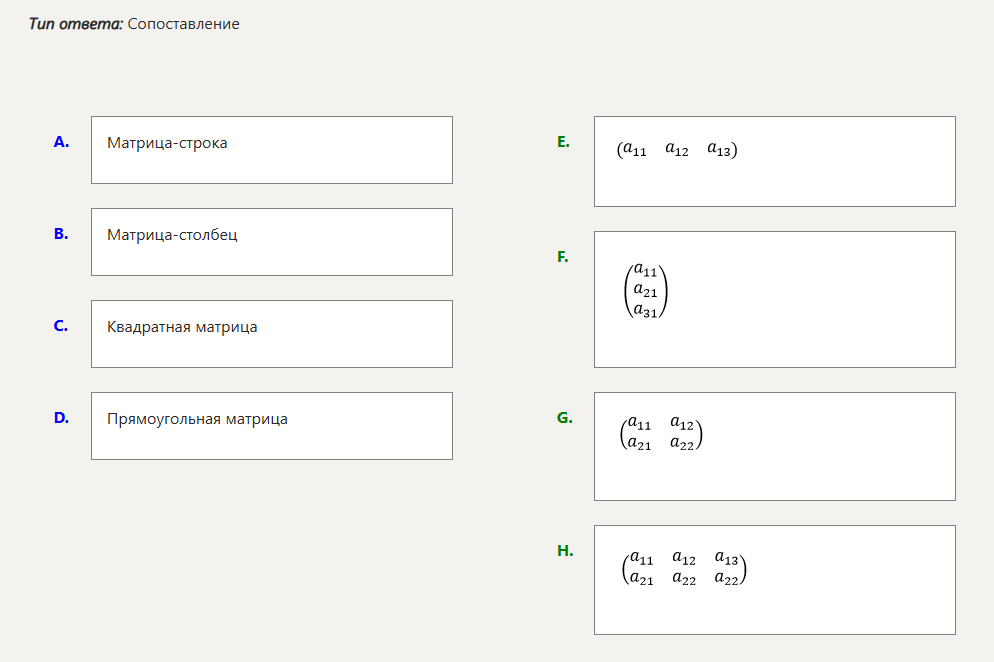Screen dimensions: 994x662
Task: Click the 'Тип ответа:' header label
Action: (x=76, y=24)
